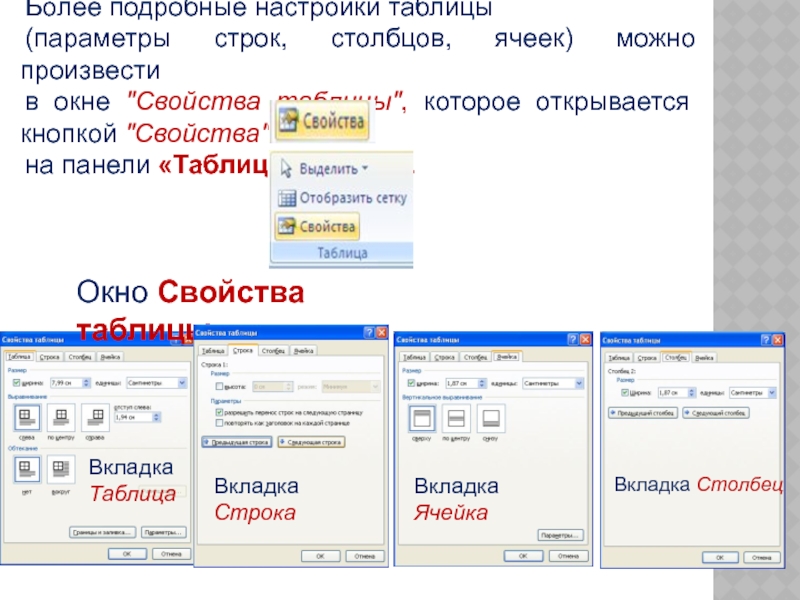Viewport: 800px width, 600px height.
Task: Choose no wrapping (нет) icon in Таблица-tab dialog
Action: pos(26,469)
